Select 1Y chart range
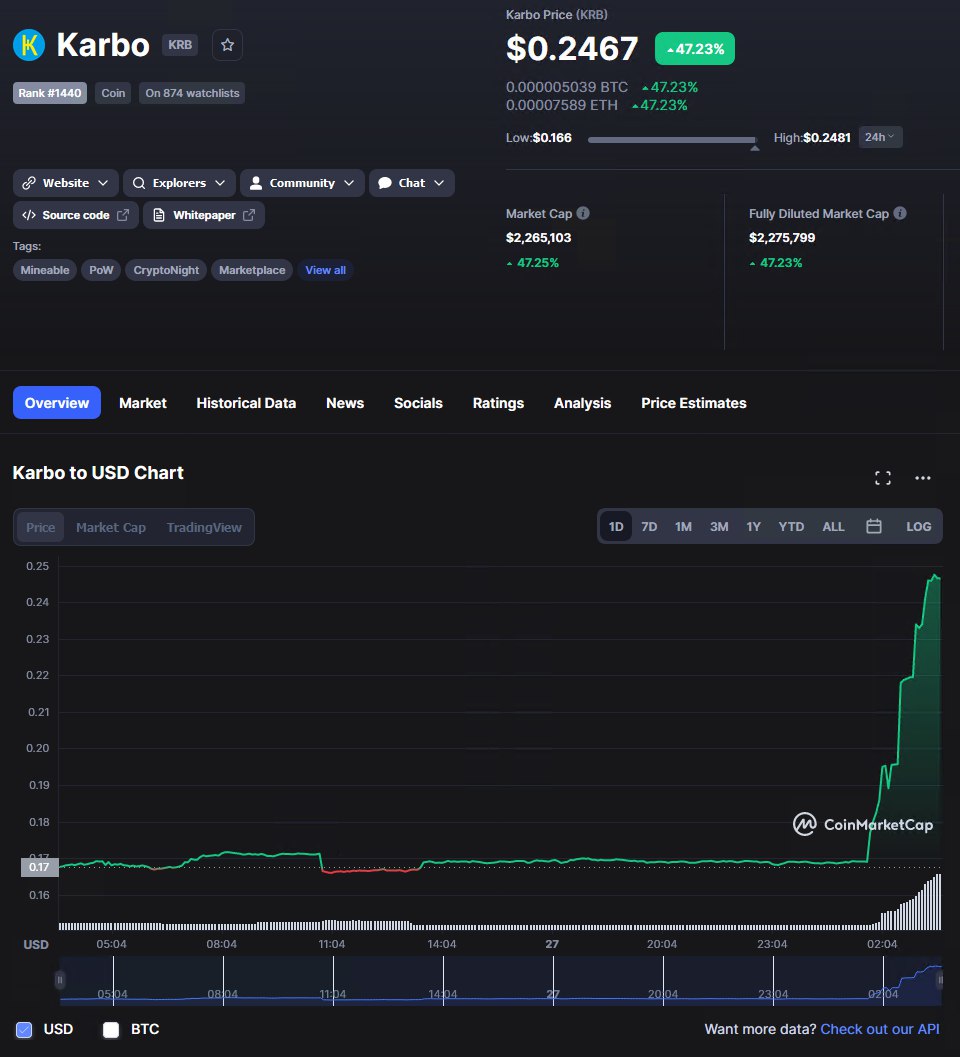The image size is (960, 1057). [754, 526]
